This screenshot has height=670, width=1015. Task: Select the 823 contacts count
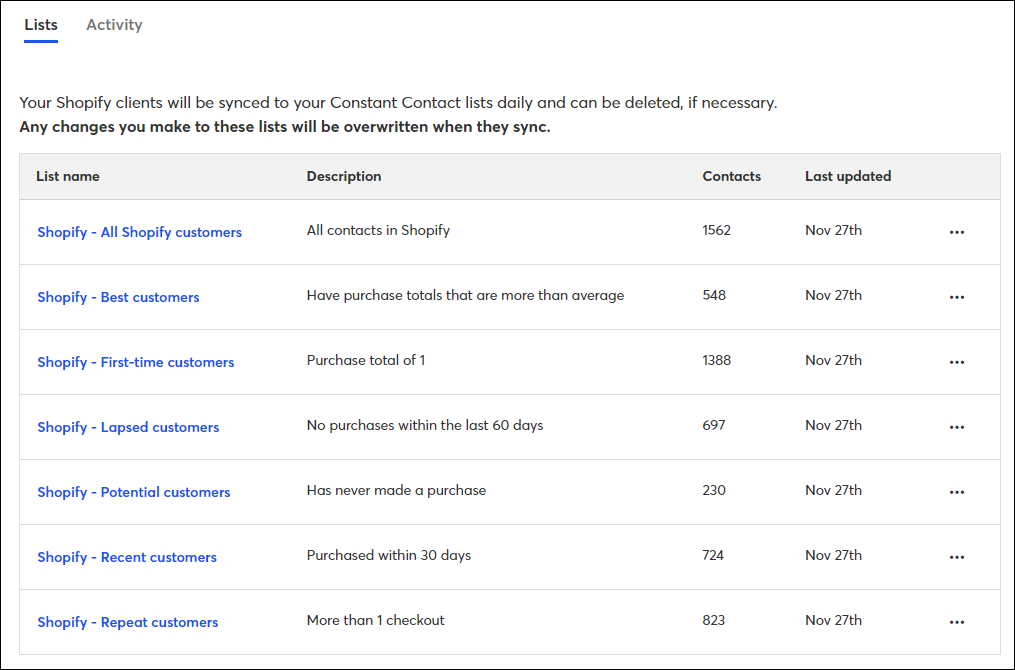point(714,620)
